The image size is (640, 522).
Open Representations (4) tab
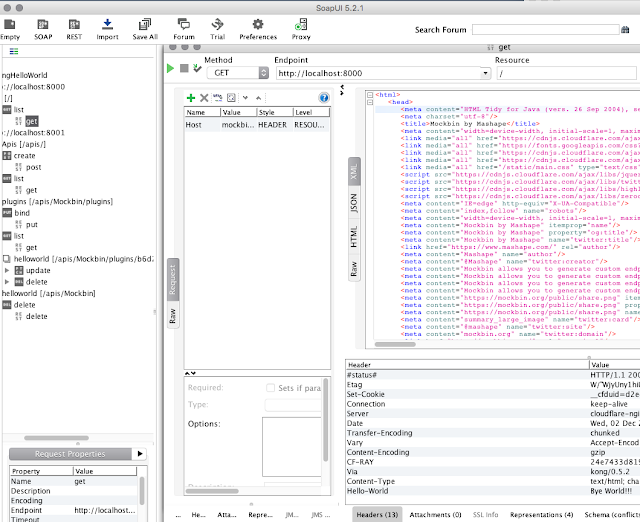(541, 515)
